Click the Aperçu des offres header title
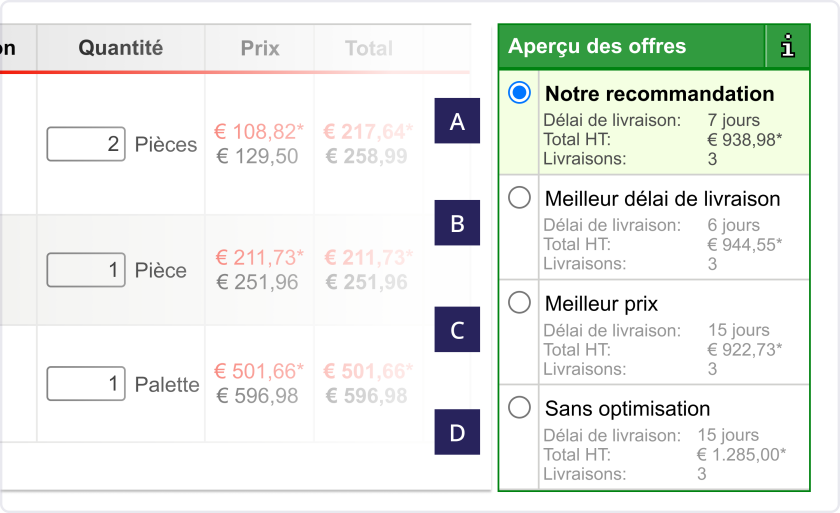840x513 pixels. point(597,46)
